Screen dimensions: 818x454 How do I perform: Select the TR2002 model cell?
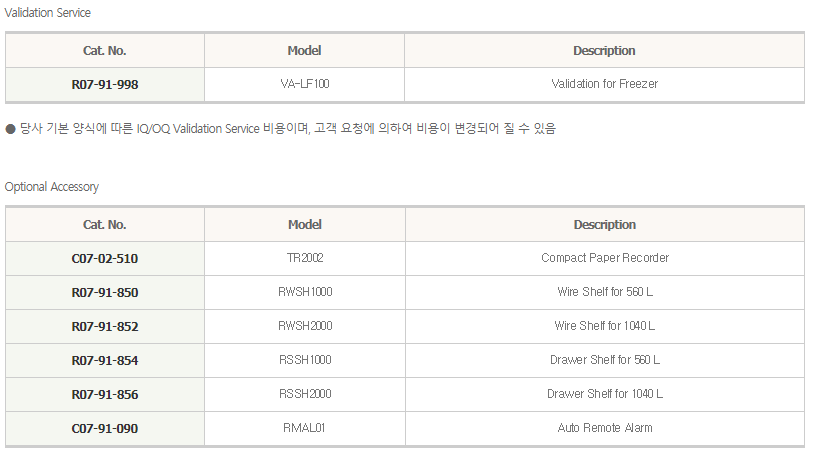305,258
